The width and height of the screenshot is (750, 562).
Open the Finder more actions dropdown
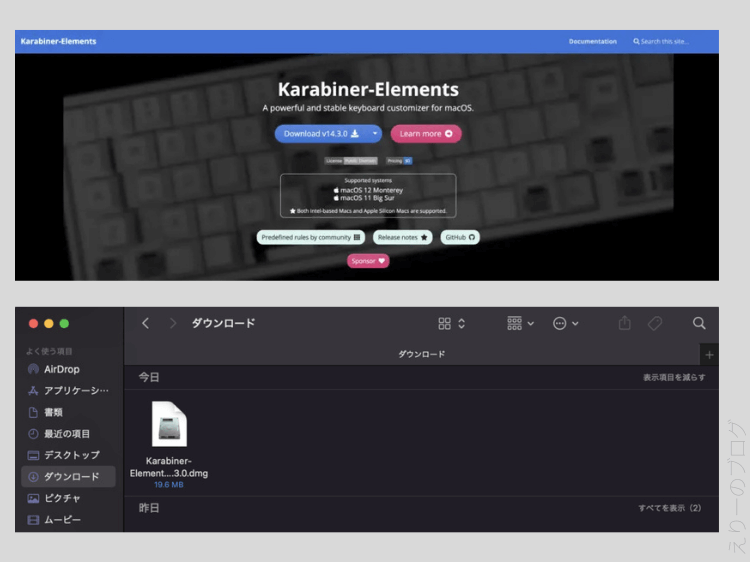(x=565, y=323)
